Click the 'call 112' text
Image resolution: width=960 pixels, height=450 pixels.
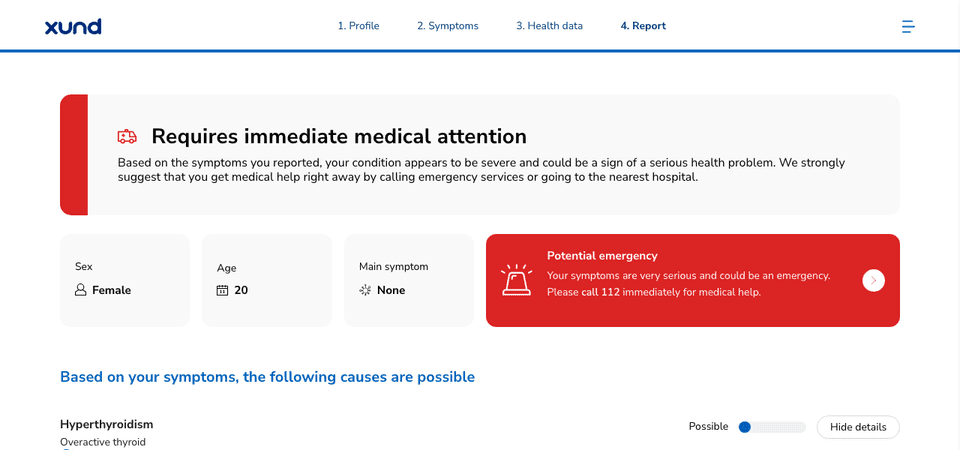pyautogui.click(x=601, y=293)
